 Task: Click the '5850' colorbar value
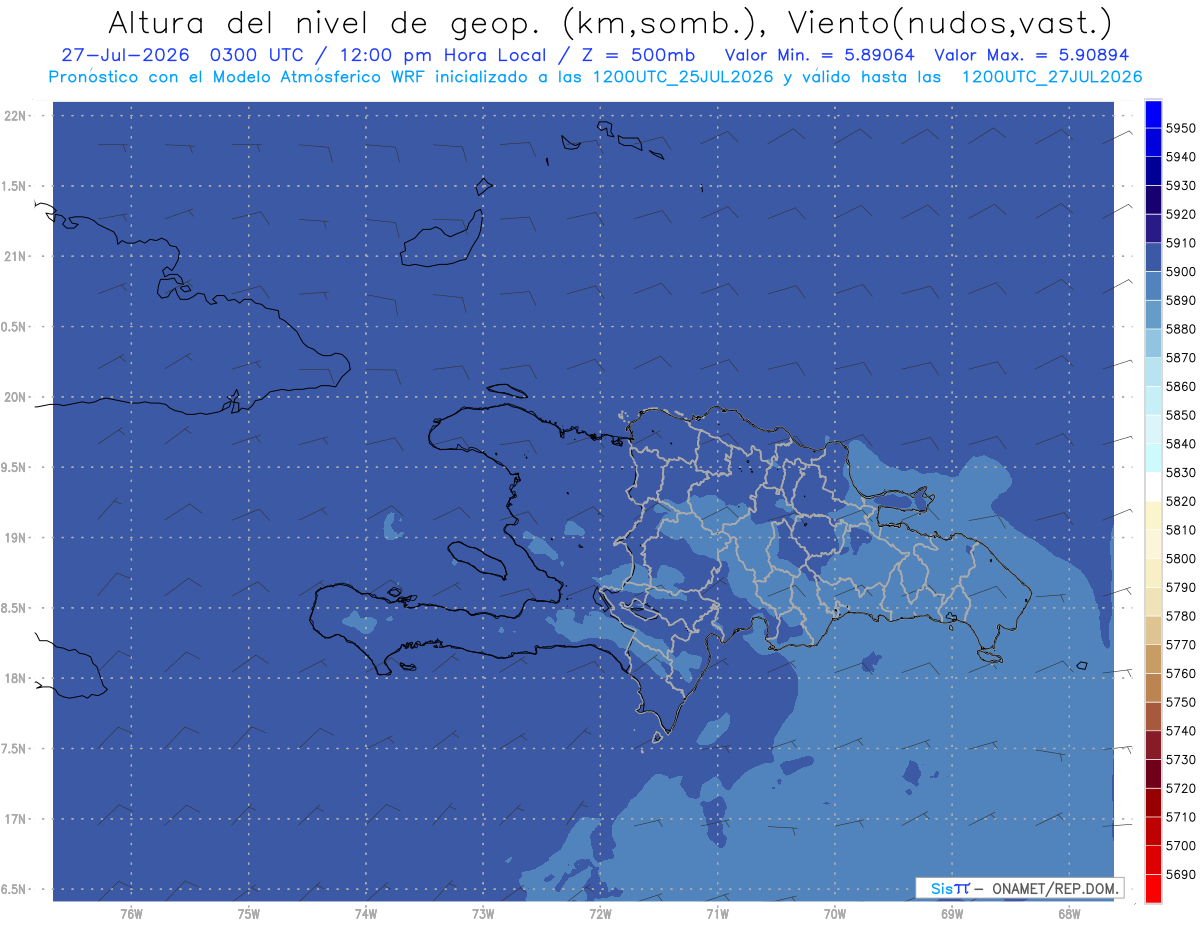1181,415
